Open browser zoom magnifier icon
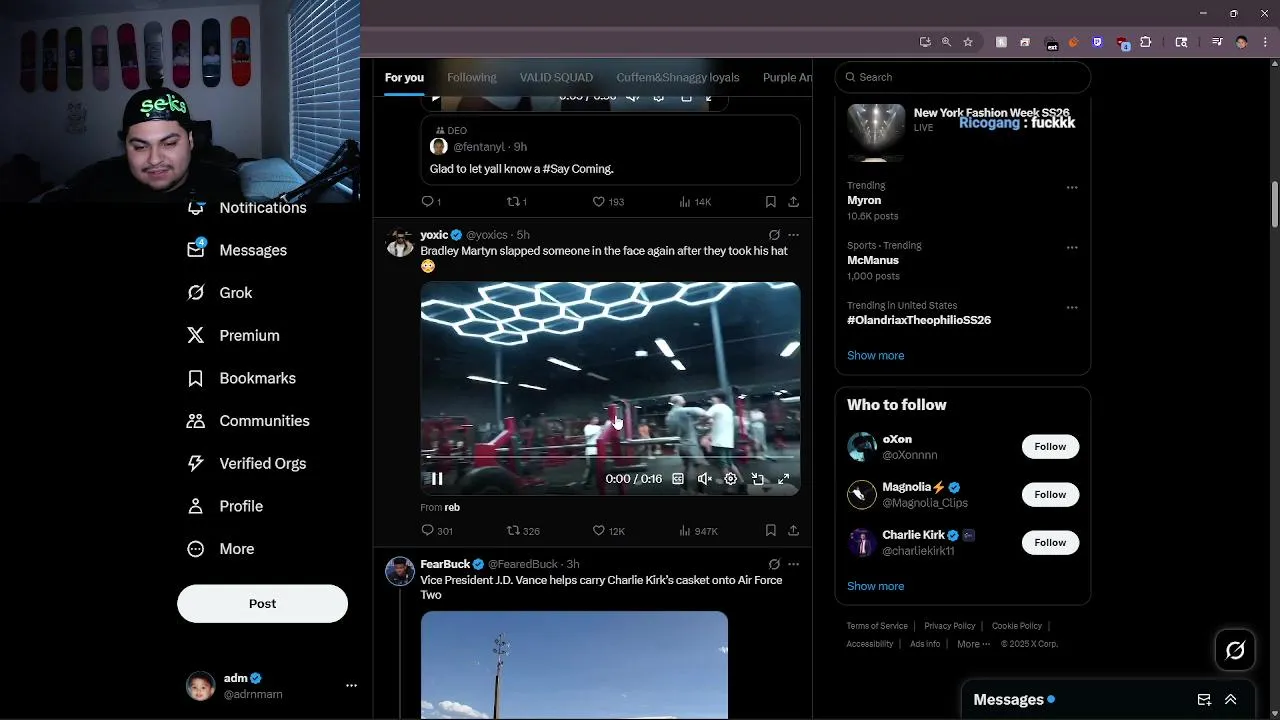The width and height of the screenshot is (1280, 720). pos(946,42)
